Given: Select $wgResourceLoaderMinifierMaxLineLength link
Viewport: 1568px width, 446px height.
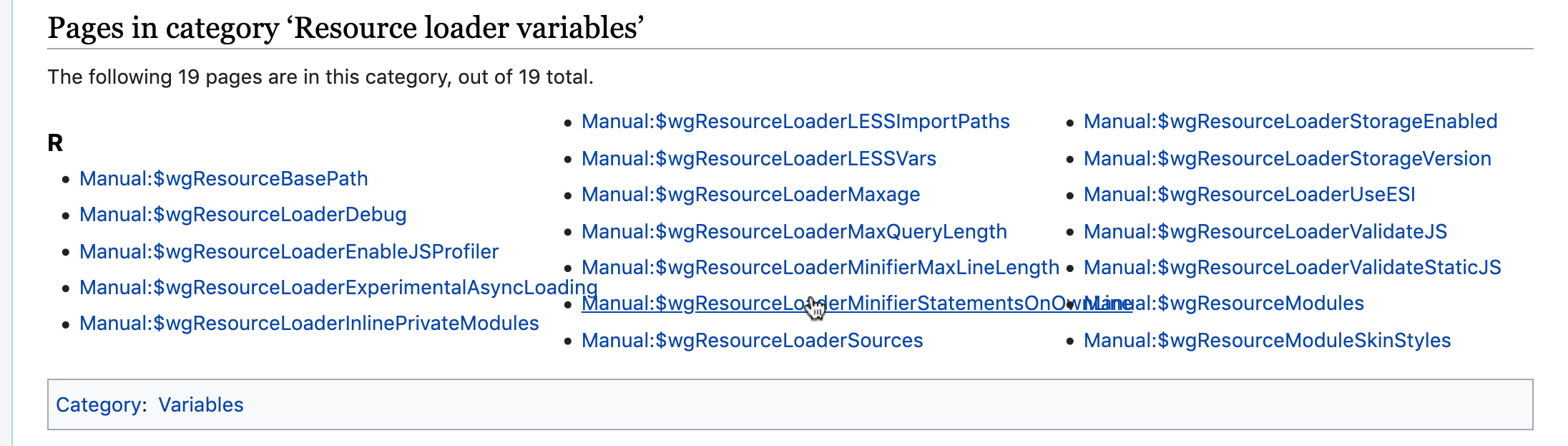Looking at the screenshot, I should 820,268.
